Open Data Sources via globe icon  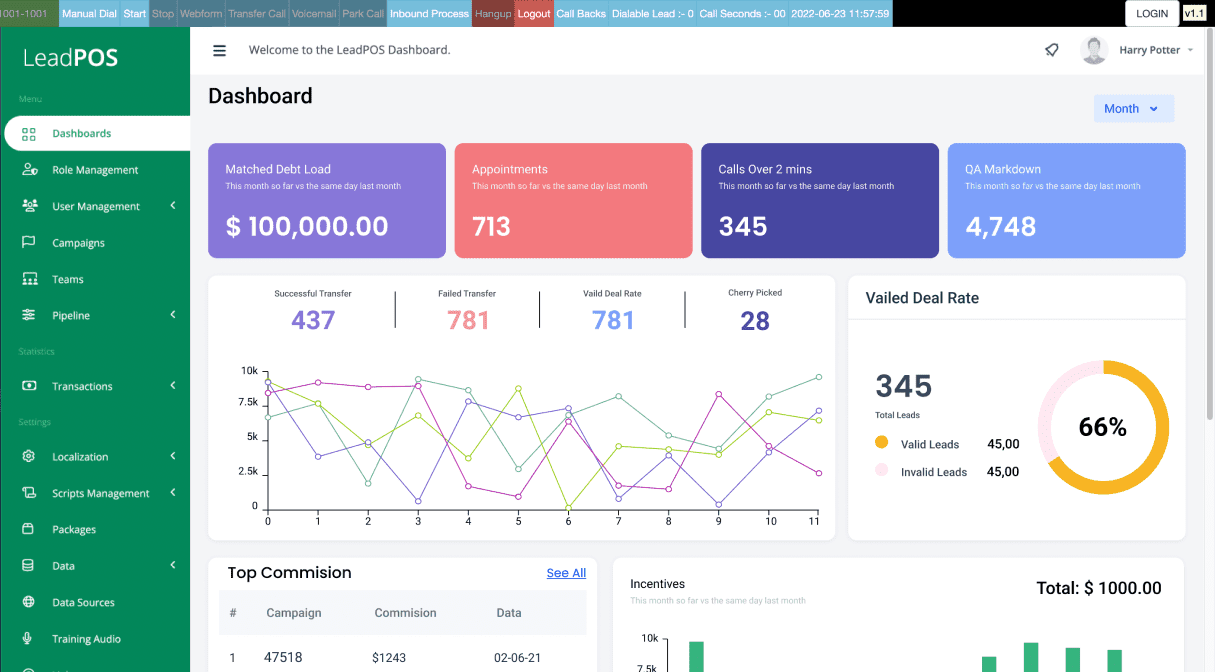29,602
